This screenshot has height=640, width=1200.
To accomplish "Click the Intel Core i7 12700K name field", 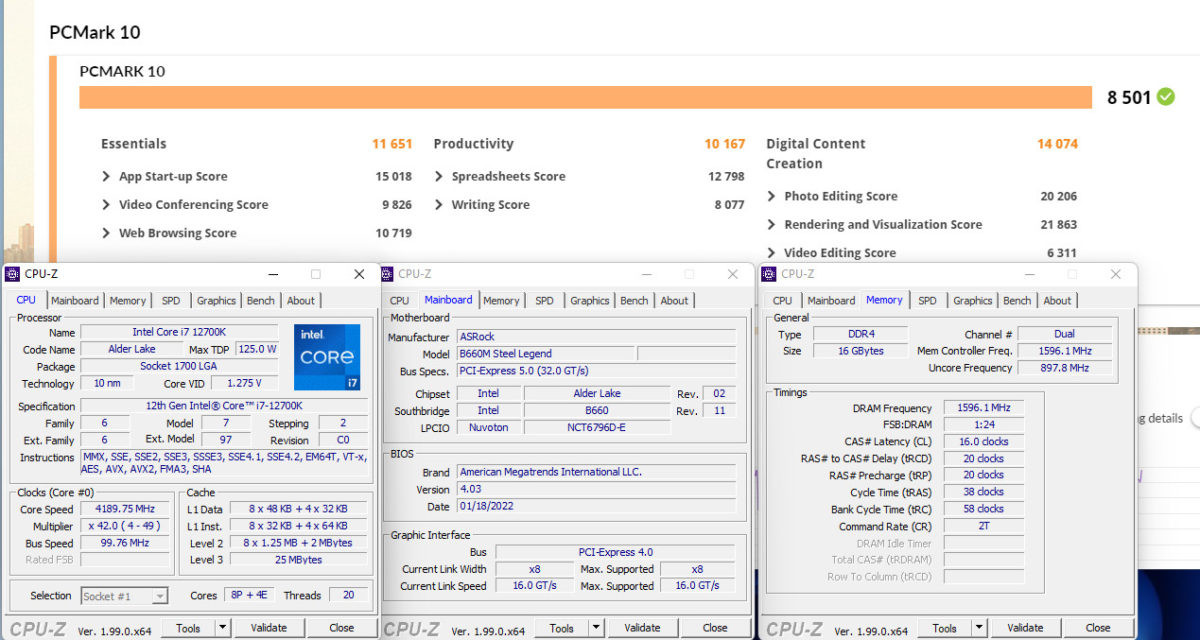I will point(179,332).
